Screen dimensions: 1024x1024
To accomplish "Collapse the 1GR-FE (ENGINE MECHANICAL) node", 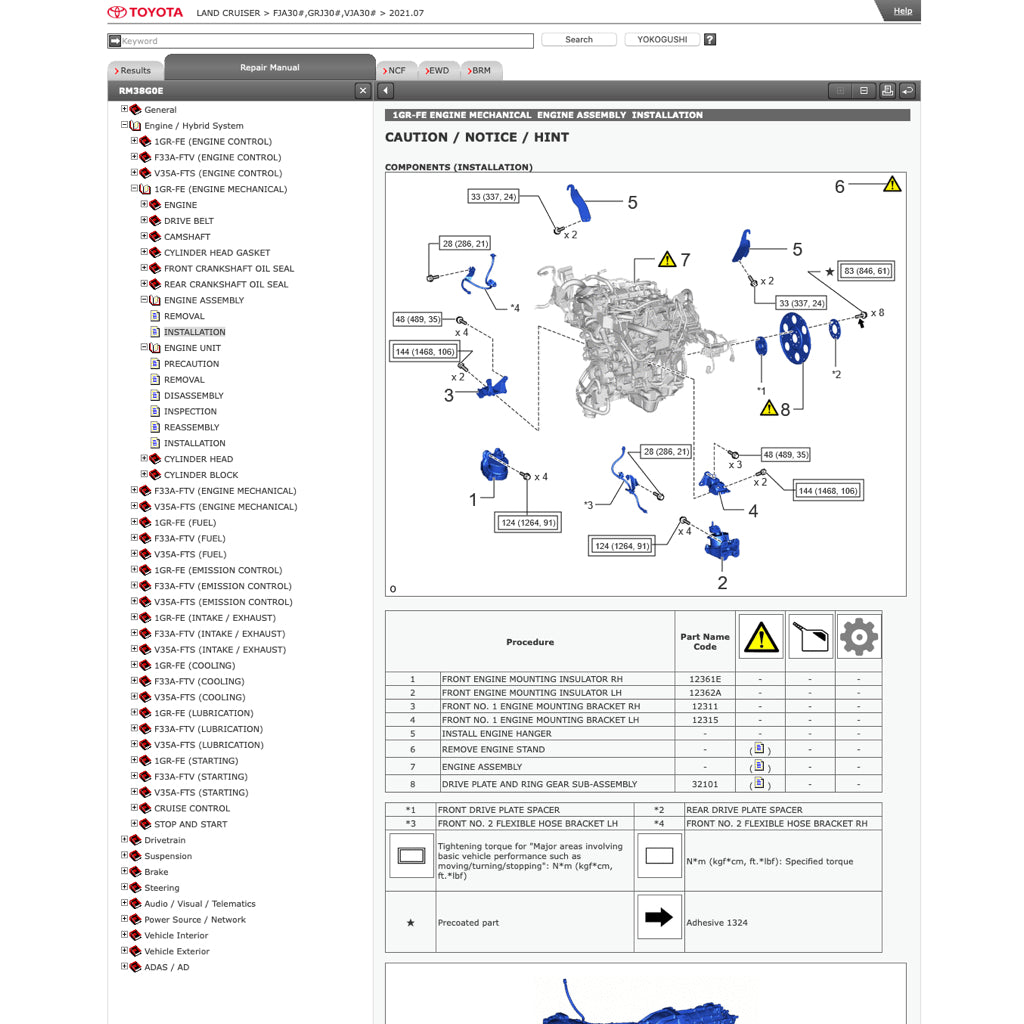I will pos(135,189).
